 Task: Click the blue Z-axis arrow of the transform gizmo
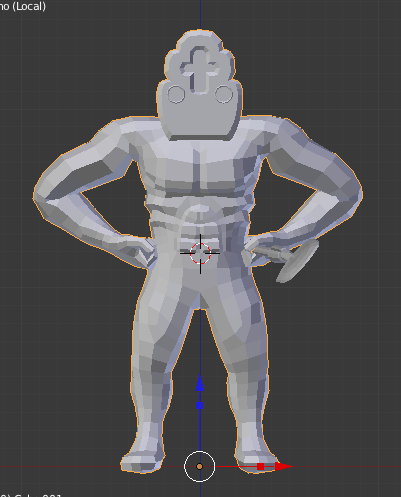(x=200, y=383)
